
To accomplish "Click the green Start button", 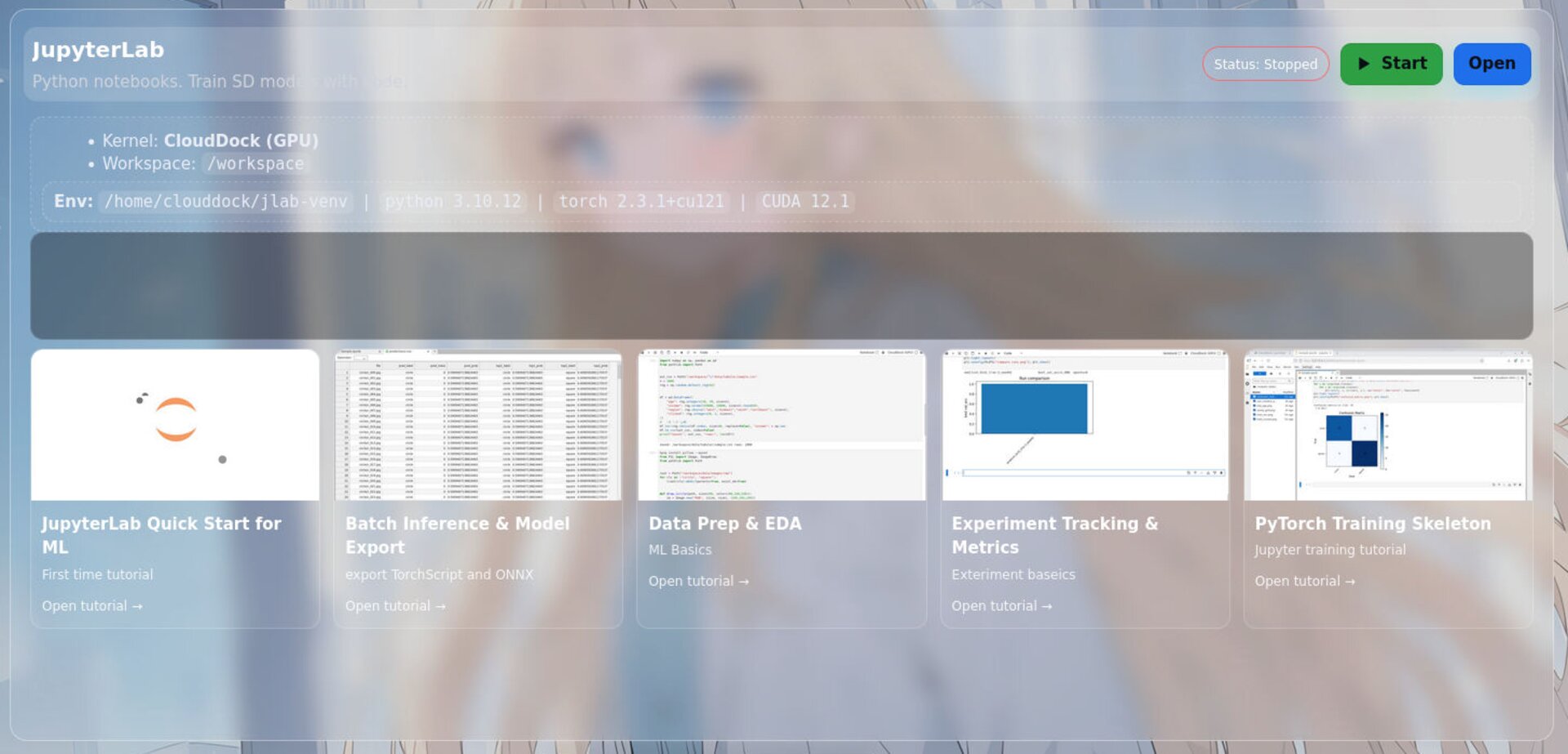I will tap(1391, 64).
